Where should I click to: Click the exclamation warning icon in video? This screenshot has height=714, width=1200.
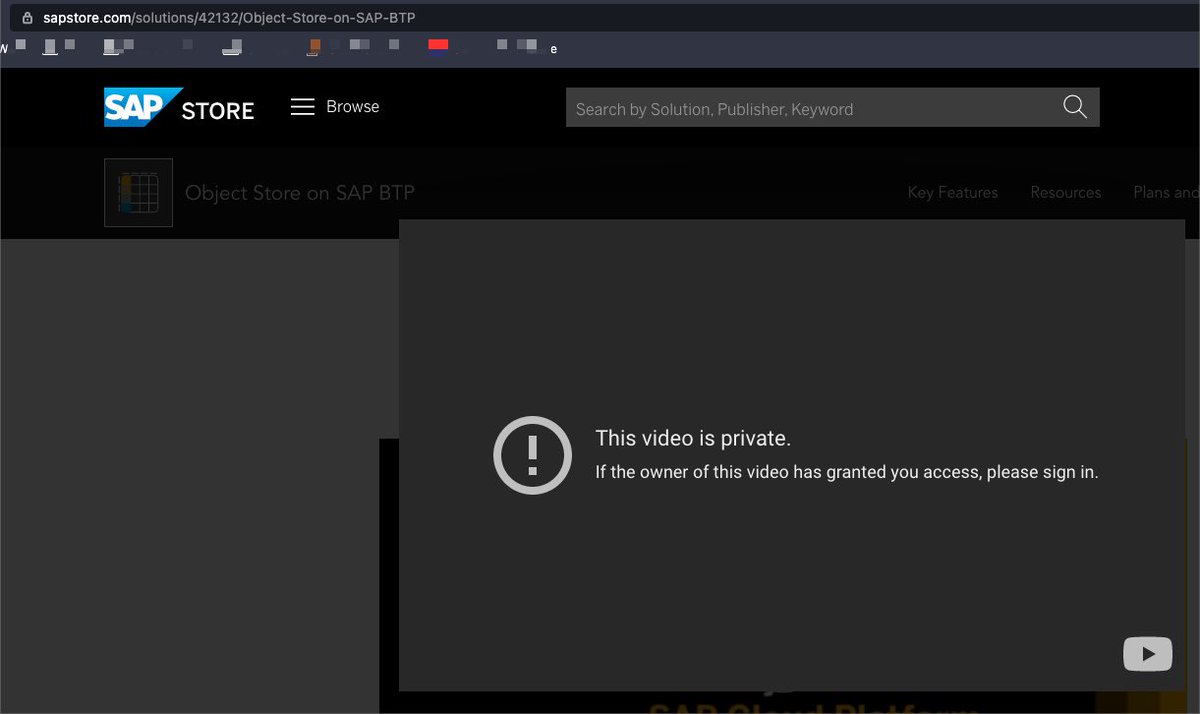point(532,455)
